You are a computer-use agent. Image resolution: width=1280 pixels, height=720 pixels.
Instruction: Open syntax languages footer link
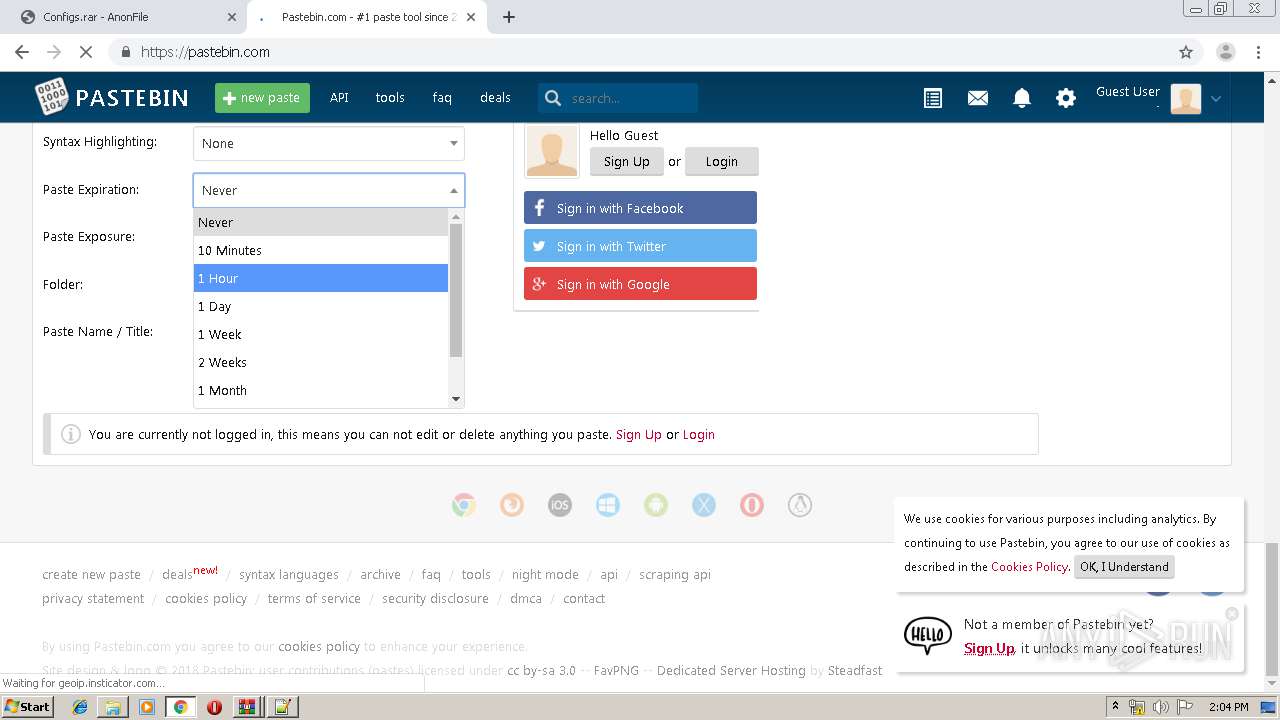(x=289, y=574)
